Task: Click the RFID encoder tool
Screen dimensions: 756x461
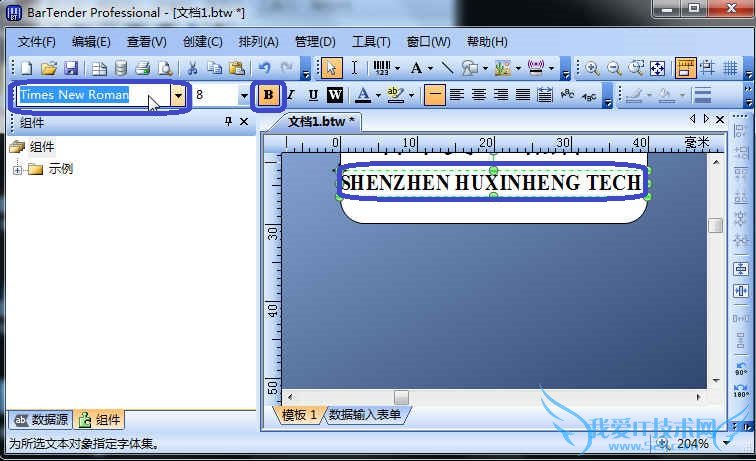Action: point(536,68)
